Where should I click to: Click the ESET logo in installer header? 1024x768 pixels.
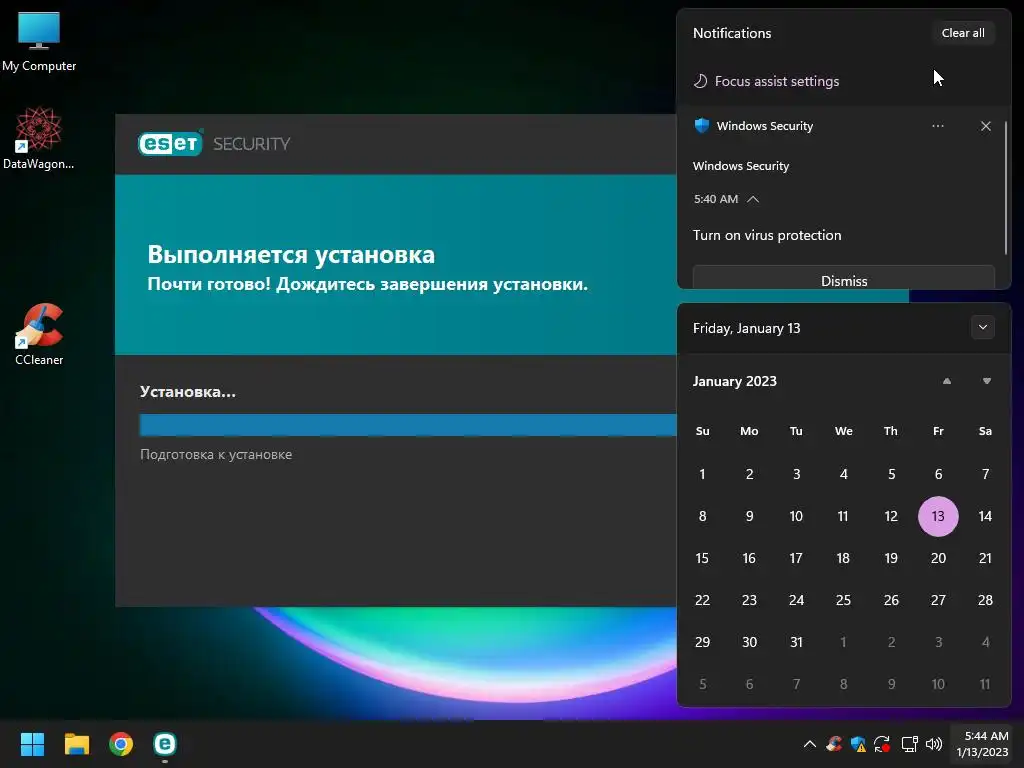tap(170, 144)
